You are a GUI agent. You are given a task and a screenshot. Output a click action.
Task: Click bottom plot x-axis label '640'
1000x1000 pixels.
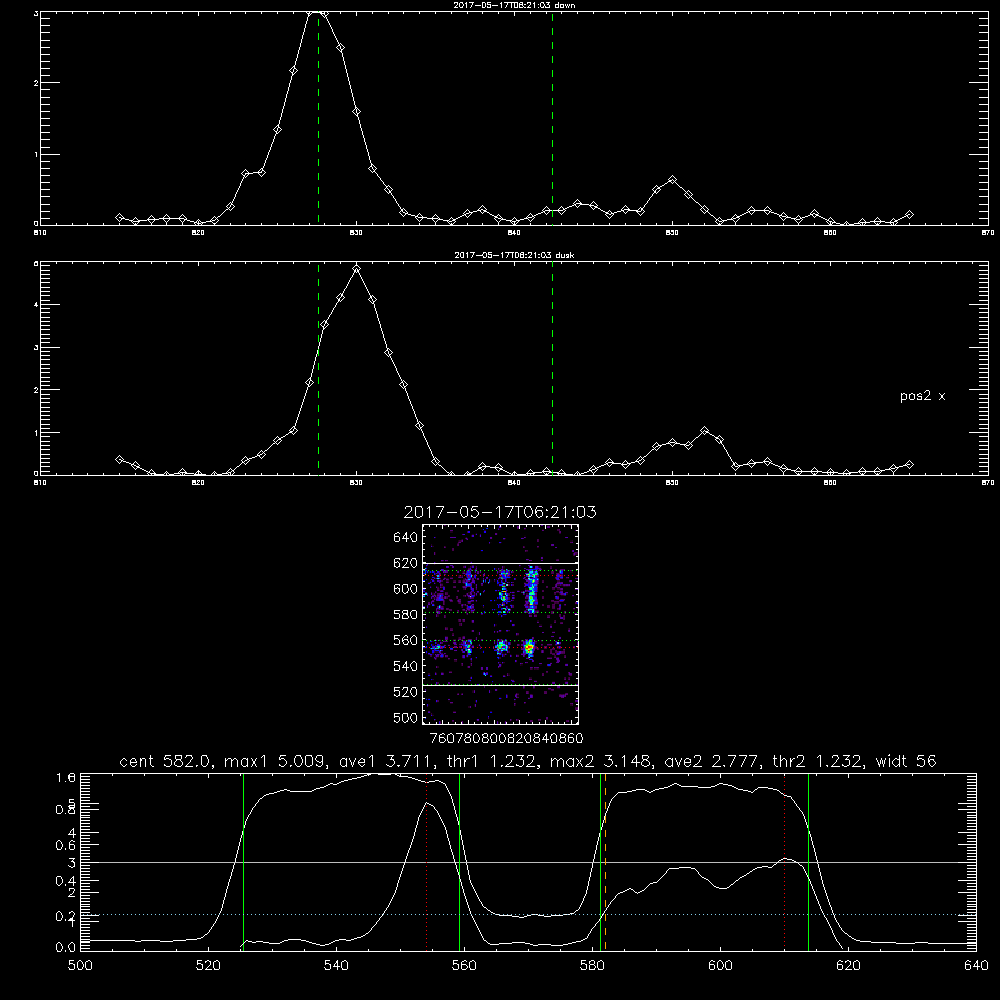(x=976, y=966)
